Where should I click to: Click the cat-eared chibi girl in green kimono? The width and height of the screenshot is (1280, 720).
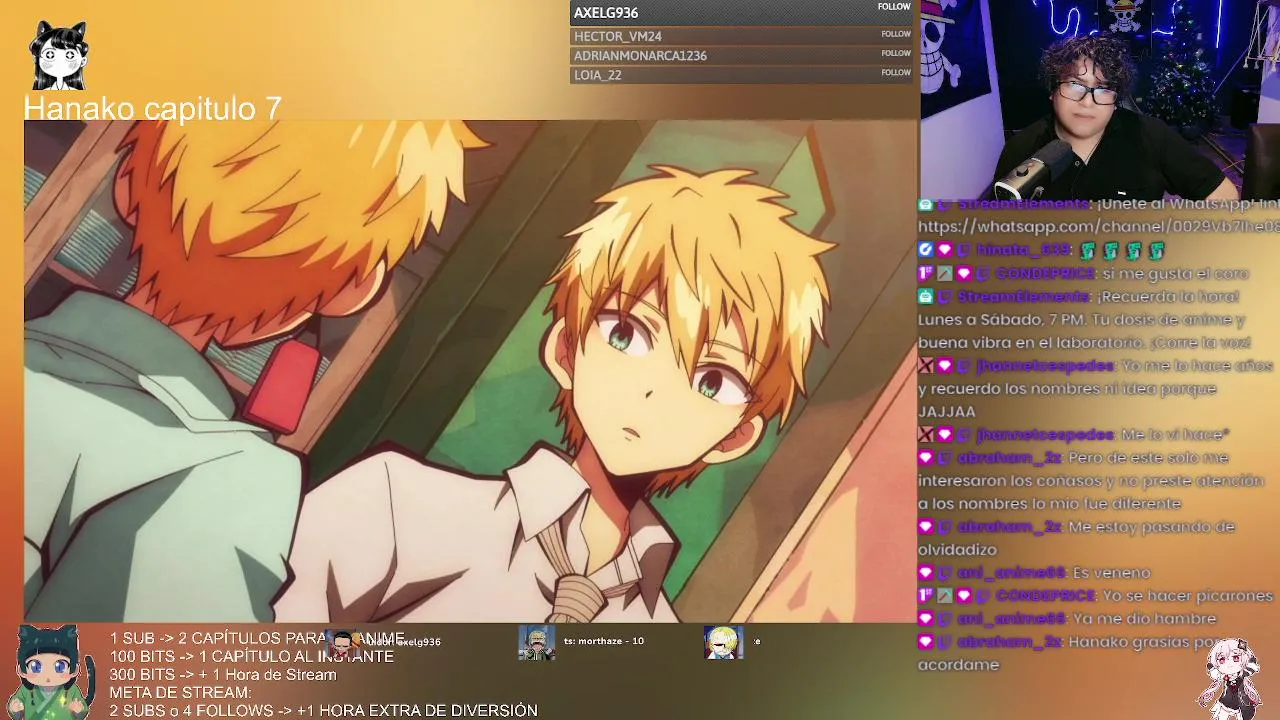click(50, 671)
